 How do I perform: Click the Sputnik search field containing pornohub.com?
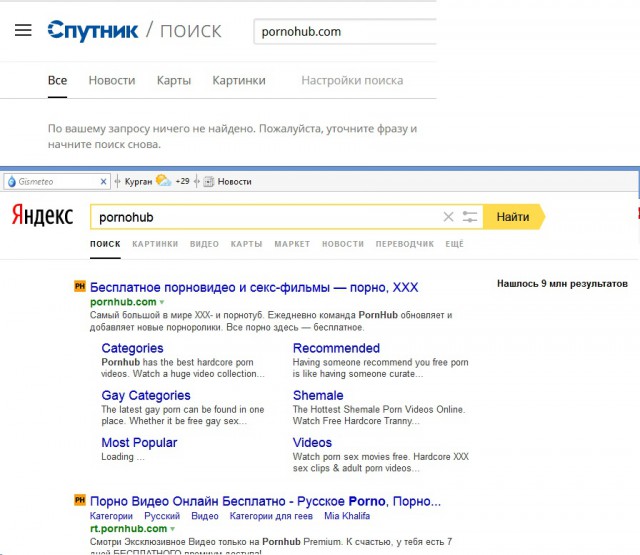[x=345, y=31]
